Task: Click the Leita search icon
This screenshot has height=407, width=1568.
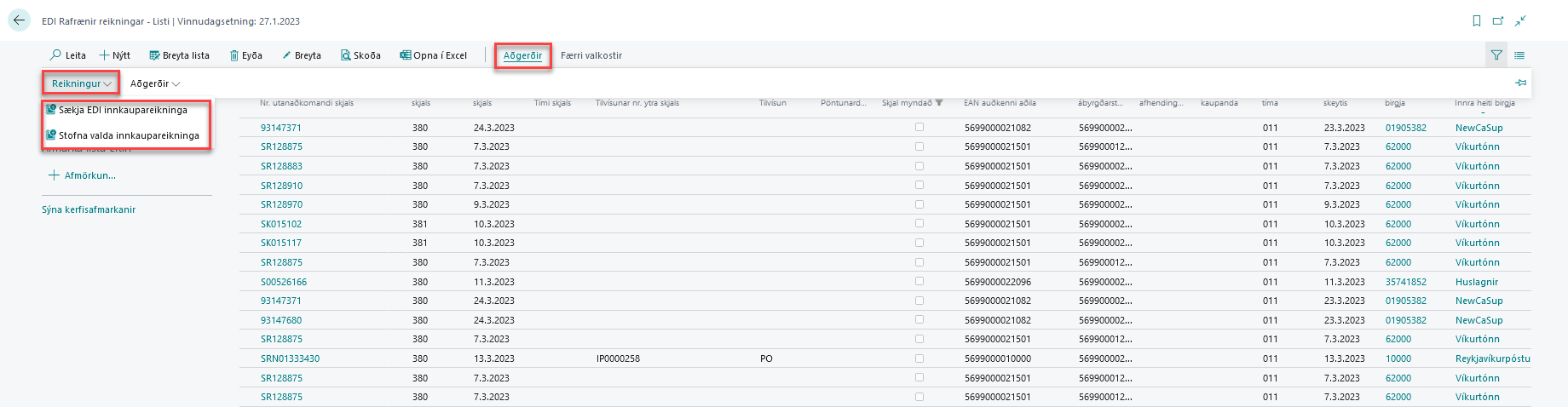Action: click(x=56, y=55)
